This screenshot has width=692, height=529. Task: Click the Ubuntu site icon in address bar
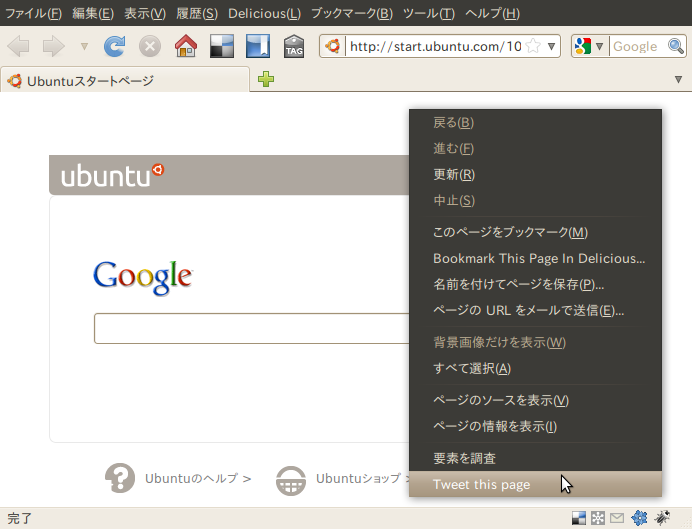(x=332, y=46)
